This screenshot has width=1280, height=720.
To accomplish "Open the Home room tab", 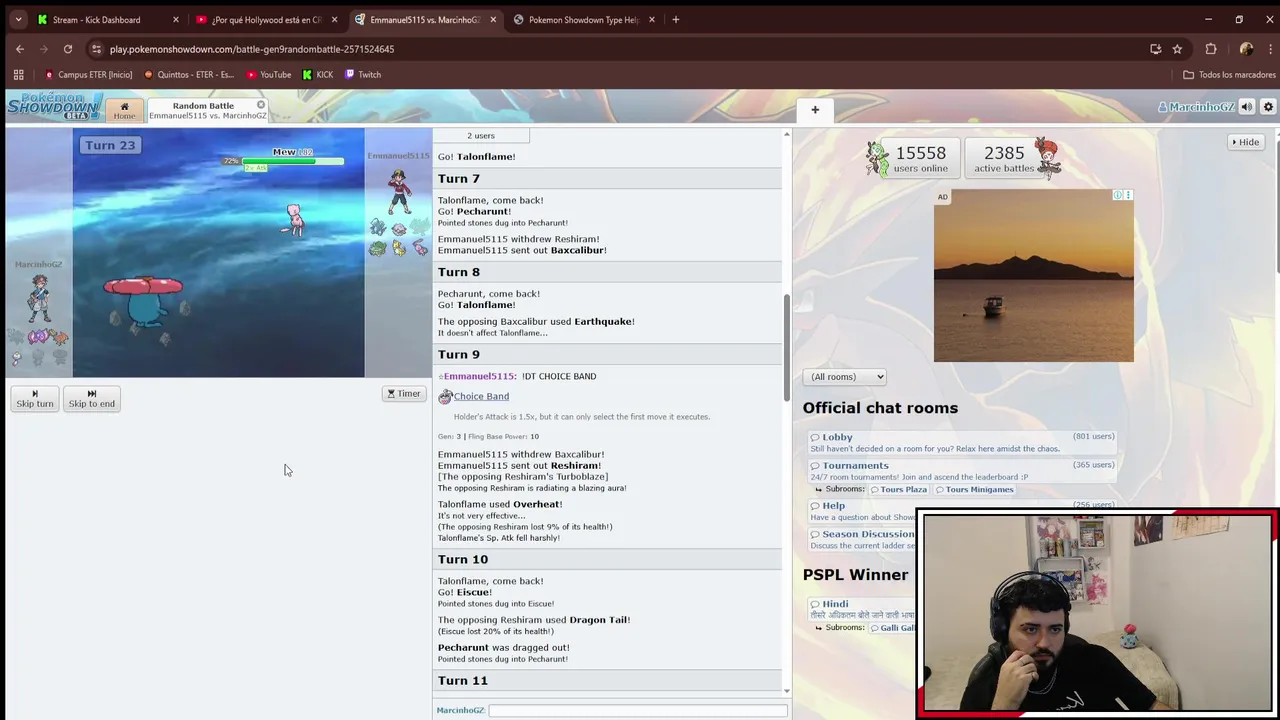I will [x=124, y=110].
